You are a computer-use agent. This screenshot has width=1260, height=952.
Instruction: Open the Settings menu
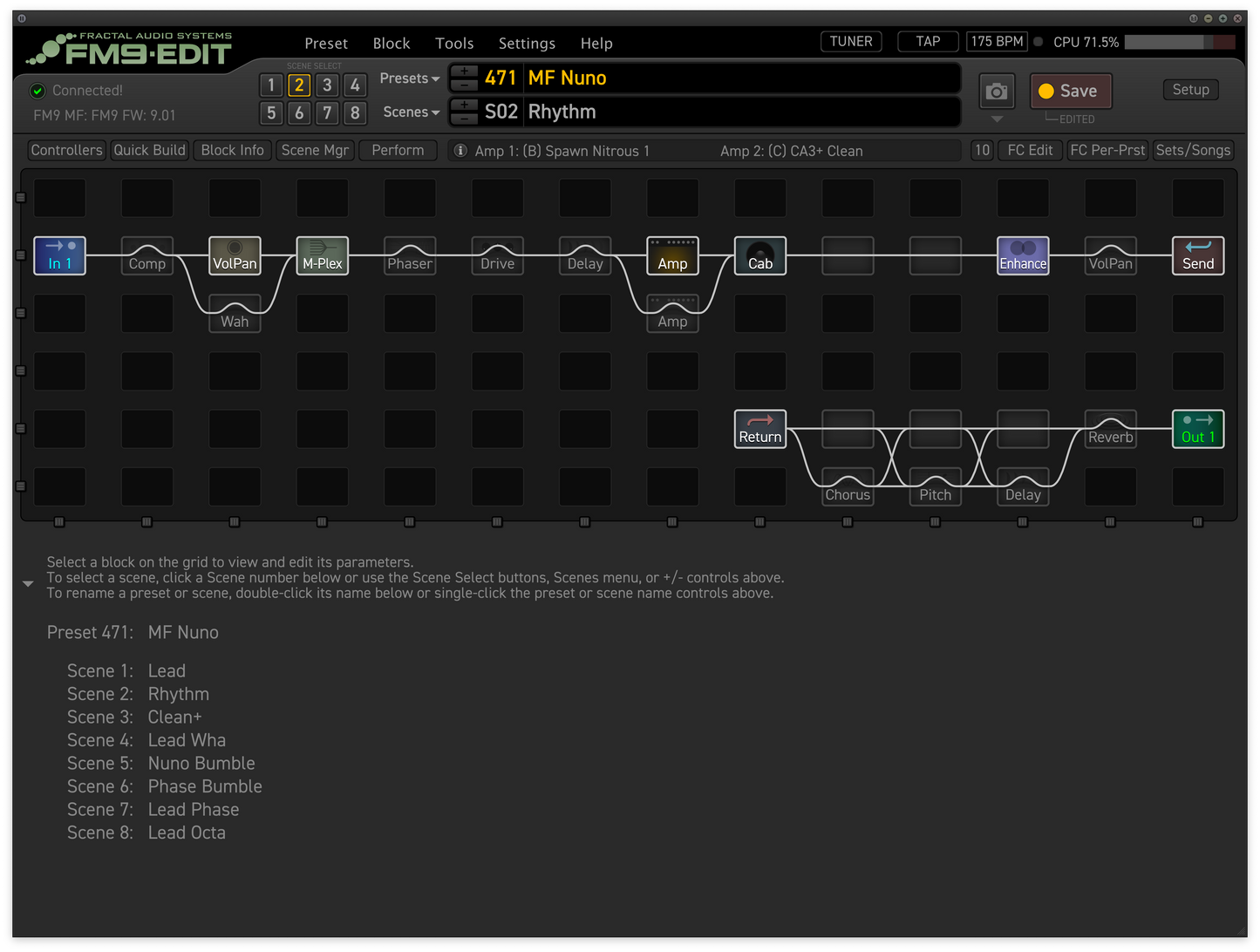(527, 44)
